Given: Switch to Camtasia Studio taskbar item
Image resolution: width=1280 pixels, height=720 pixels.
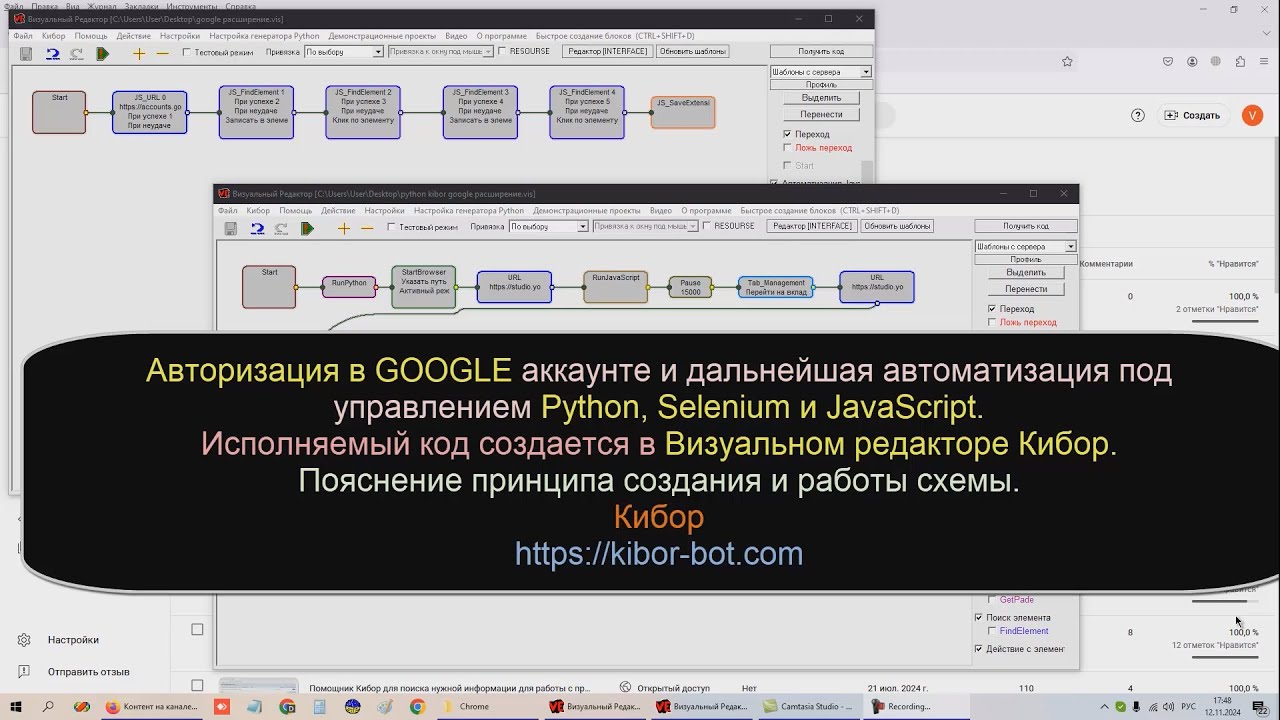Looking at the screenshot, I should pyautogui.click(x=810, y=706).
